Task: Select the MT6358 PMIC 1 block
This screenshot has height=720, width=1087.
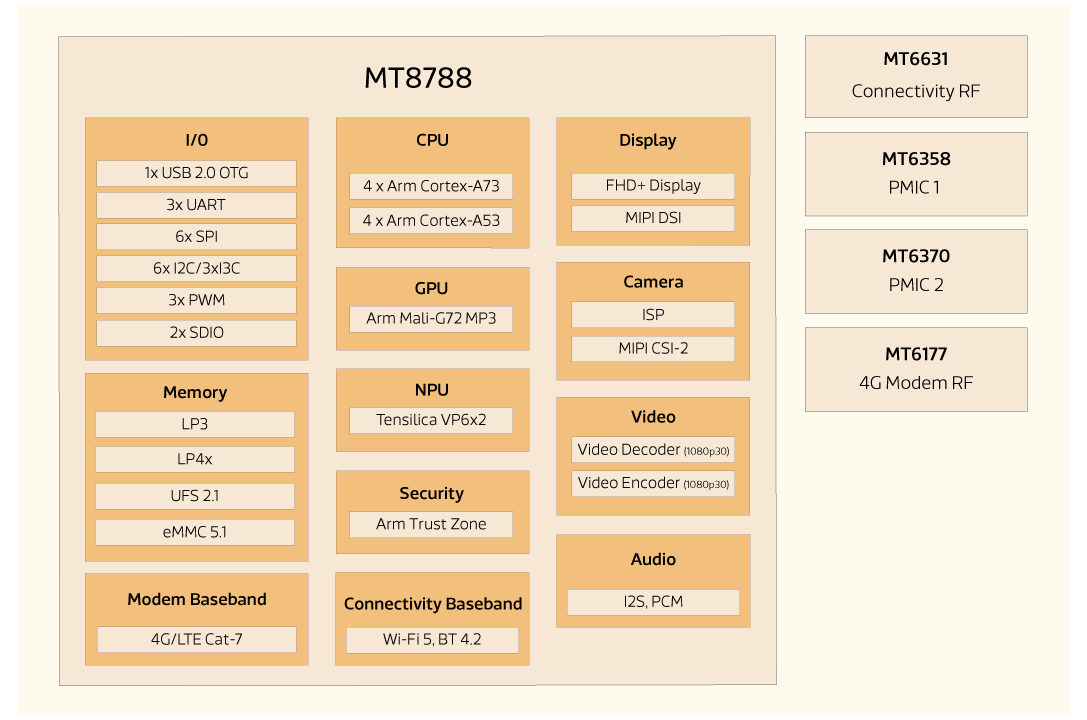Action: point(916,174)
